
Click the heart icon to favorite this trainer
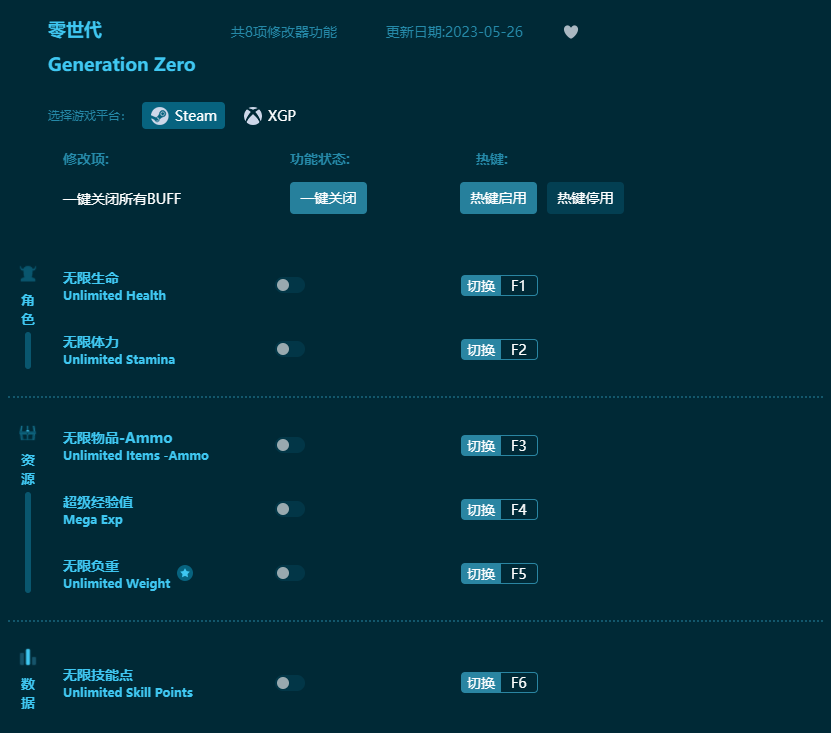[x=571, y=32]
